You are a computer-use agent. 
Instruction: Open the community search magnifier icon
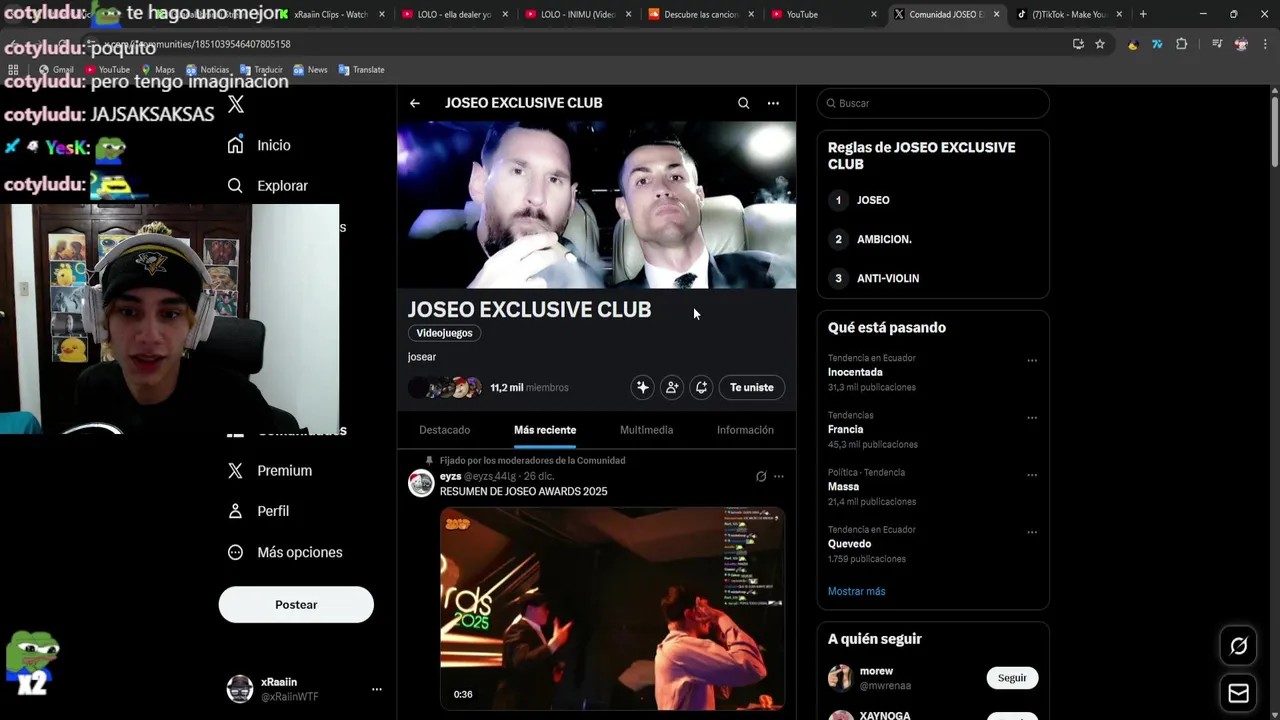(743, 103)
